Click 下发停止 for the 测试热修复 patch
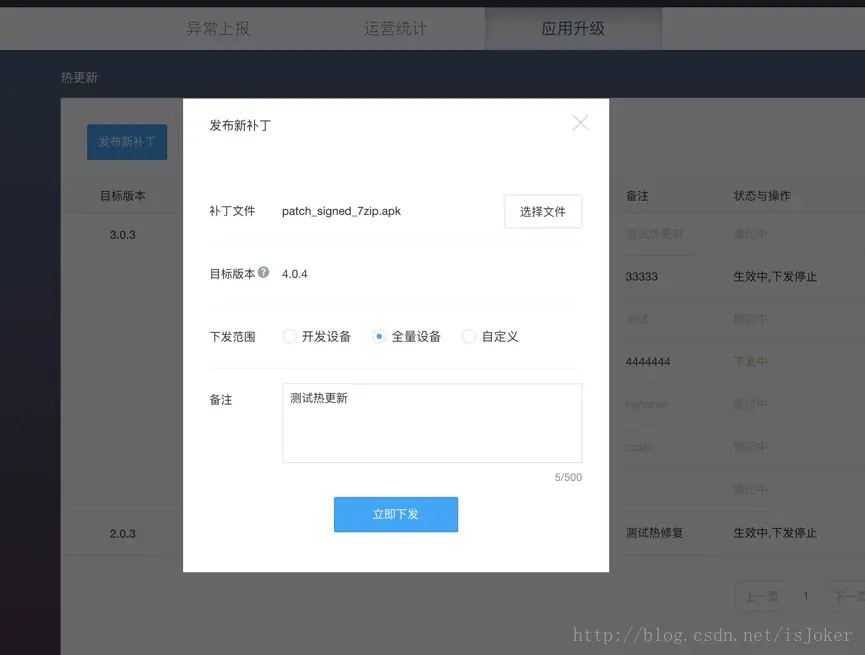 click(798, 533)
